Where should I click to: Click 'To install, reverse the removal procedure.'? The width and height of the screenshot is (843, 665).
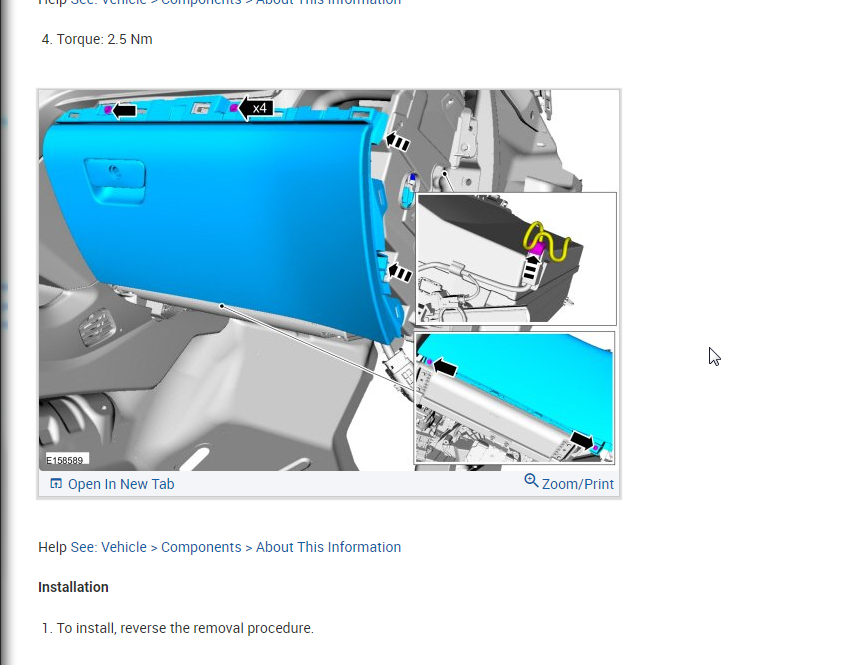tap(185, 628)
